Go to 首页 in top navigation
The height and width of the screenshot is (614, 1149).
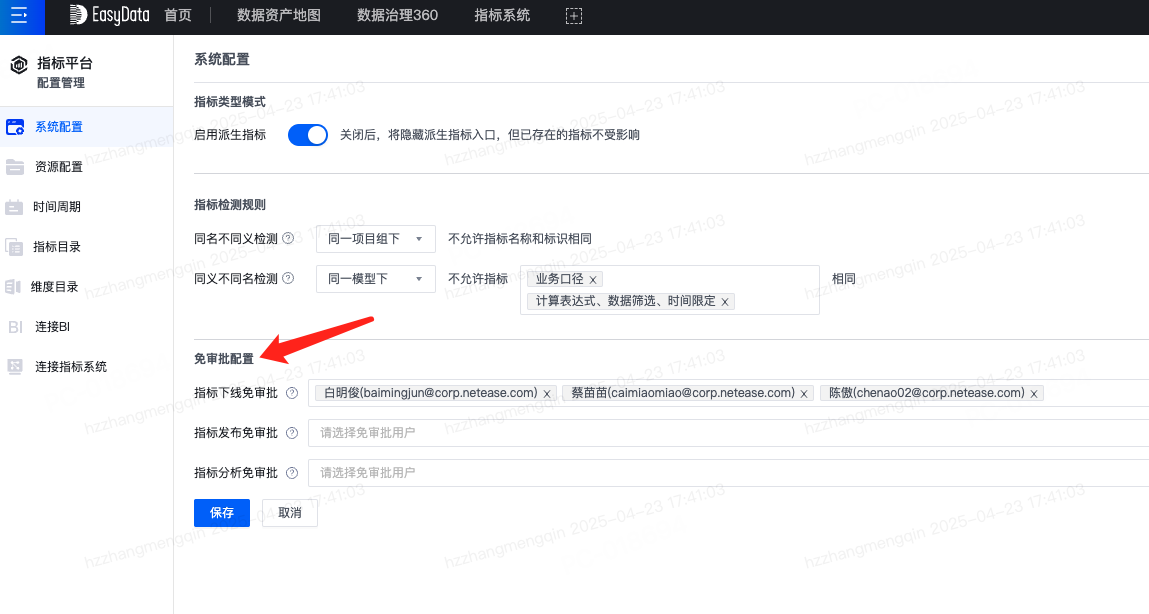pos(177,15)
